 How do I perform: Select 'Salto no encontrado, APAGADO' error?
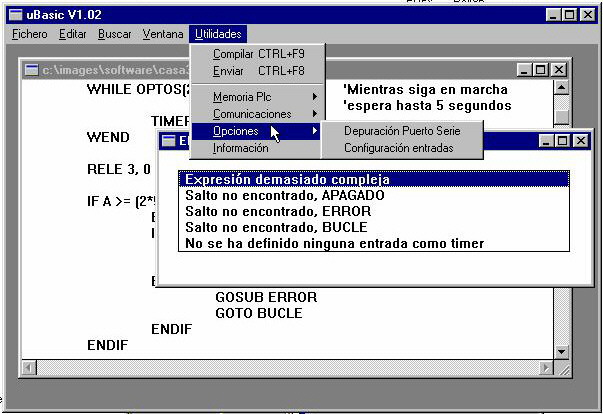pos(285,196)
